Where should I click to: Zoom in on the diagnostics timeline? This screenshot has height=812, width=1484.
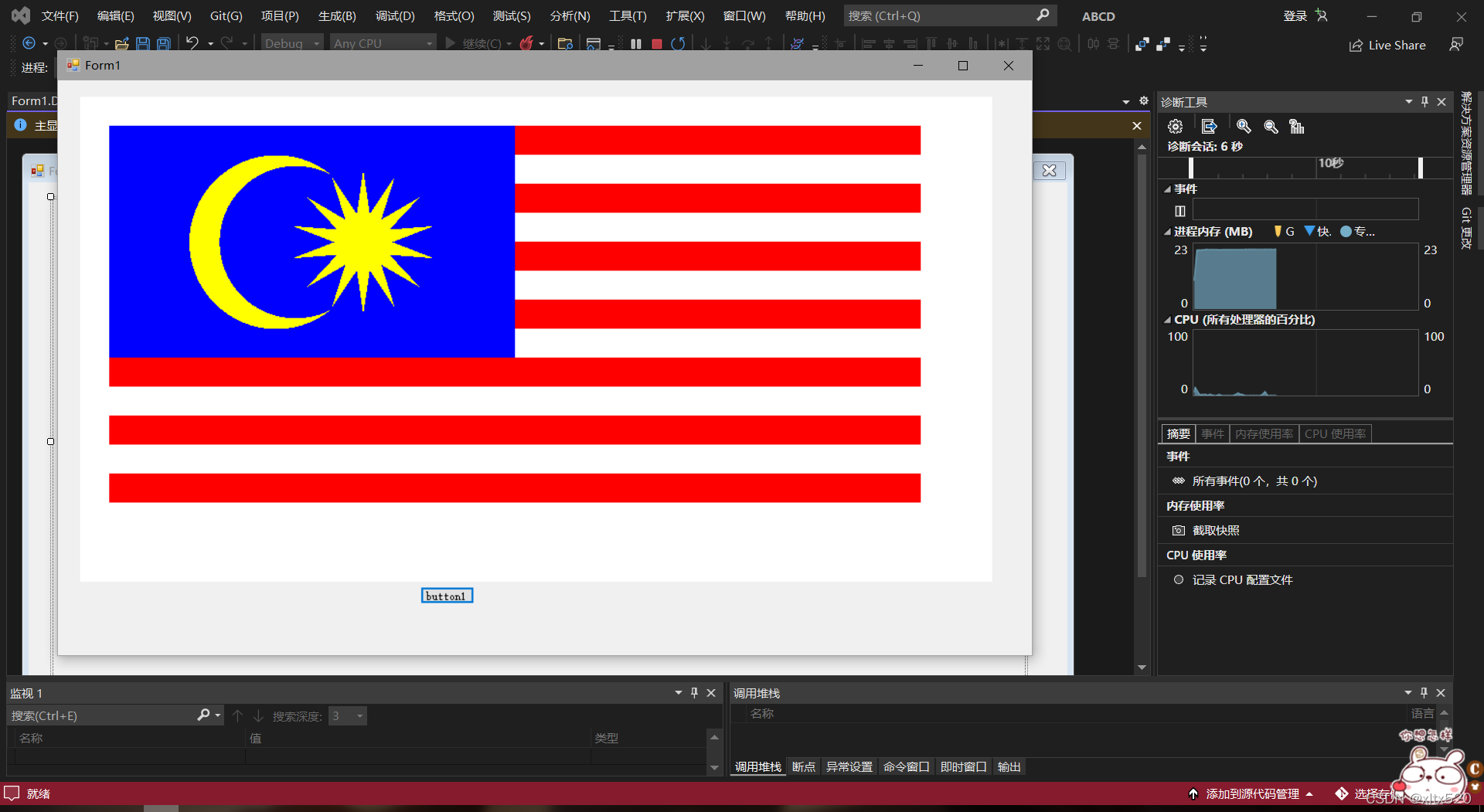[x=1244, y=127]
